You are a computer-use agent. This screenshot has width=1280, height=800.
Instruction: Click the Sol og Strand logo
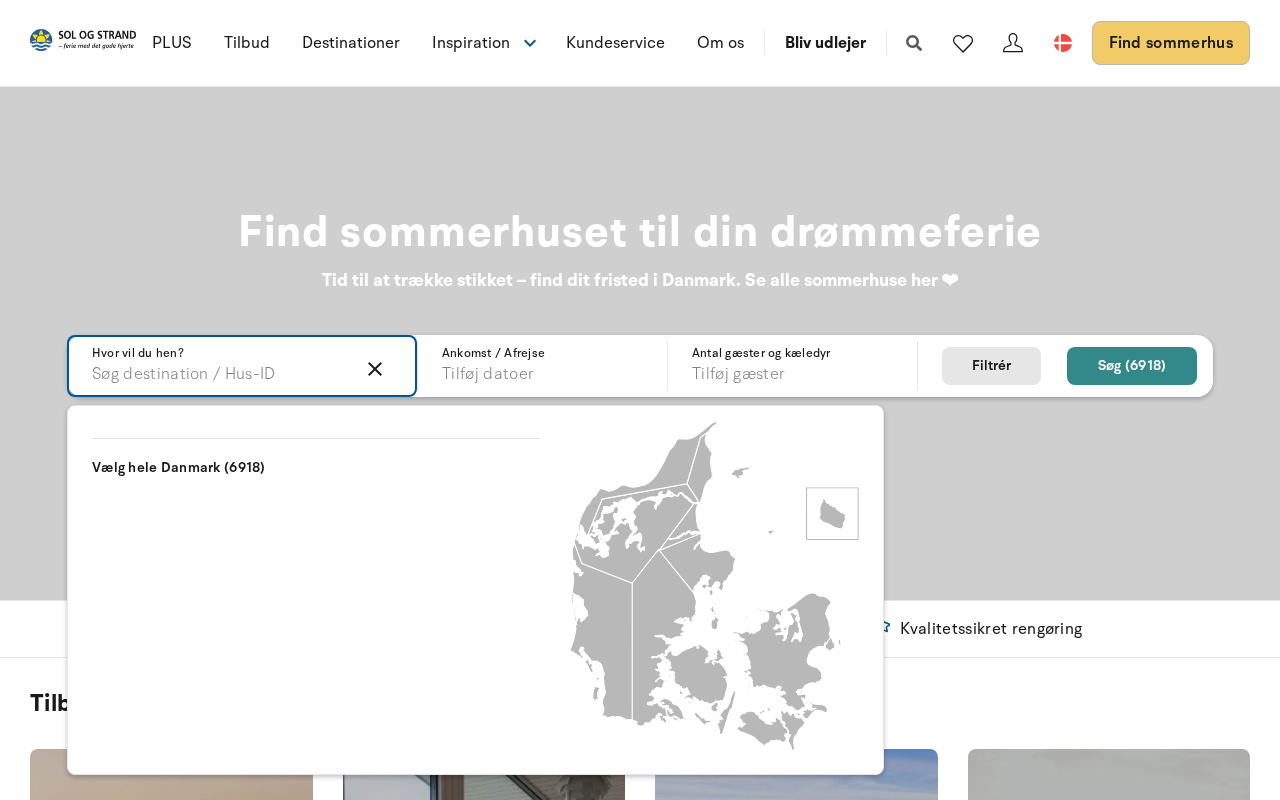82,41
